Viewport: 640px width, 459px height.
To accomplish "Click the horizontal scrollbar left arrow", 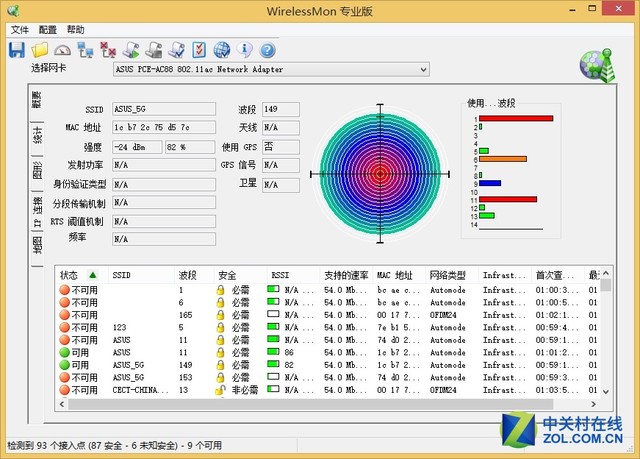I will 62,404.
